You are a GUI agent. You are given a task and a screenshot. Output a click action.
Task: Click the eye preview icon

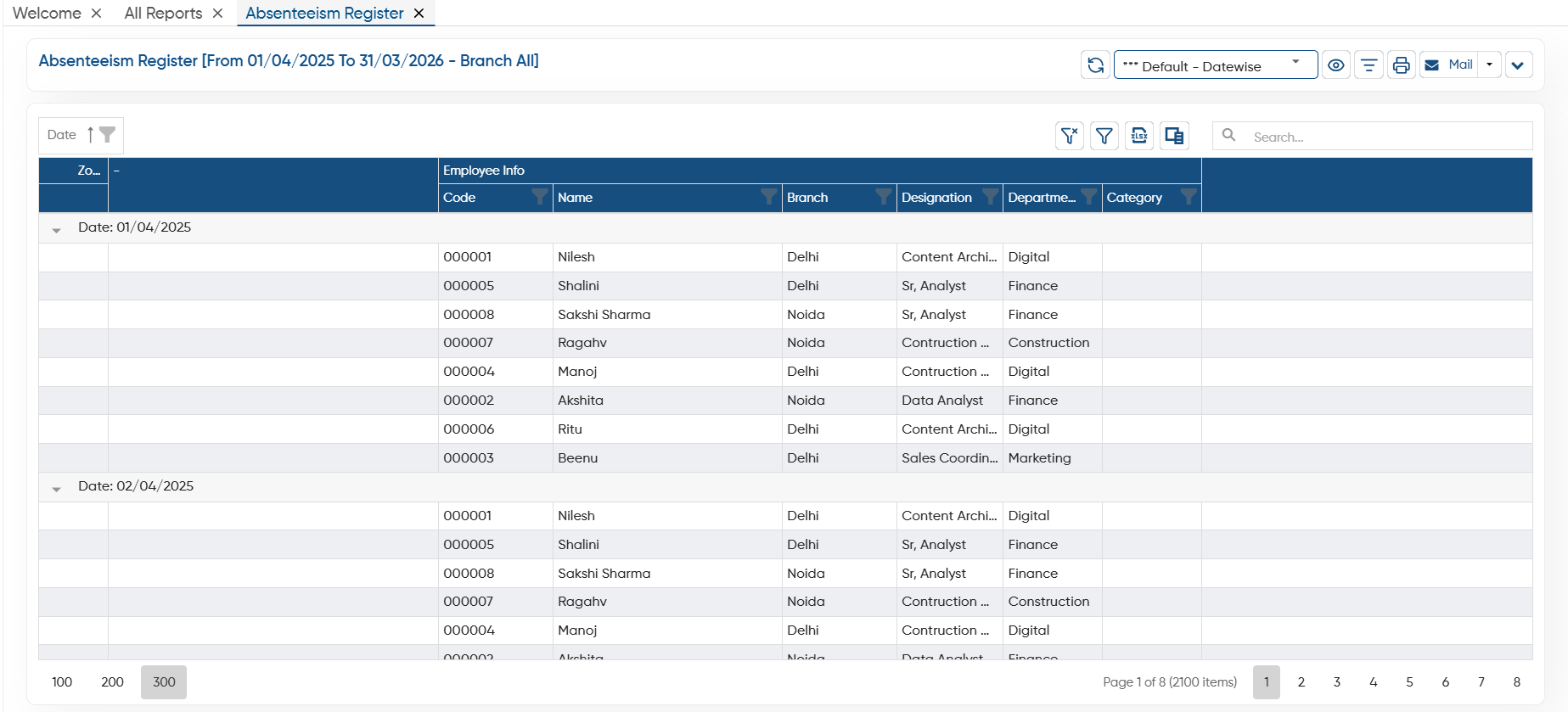point(1335,65)
